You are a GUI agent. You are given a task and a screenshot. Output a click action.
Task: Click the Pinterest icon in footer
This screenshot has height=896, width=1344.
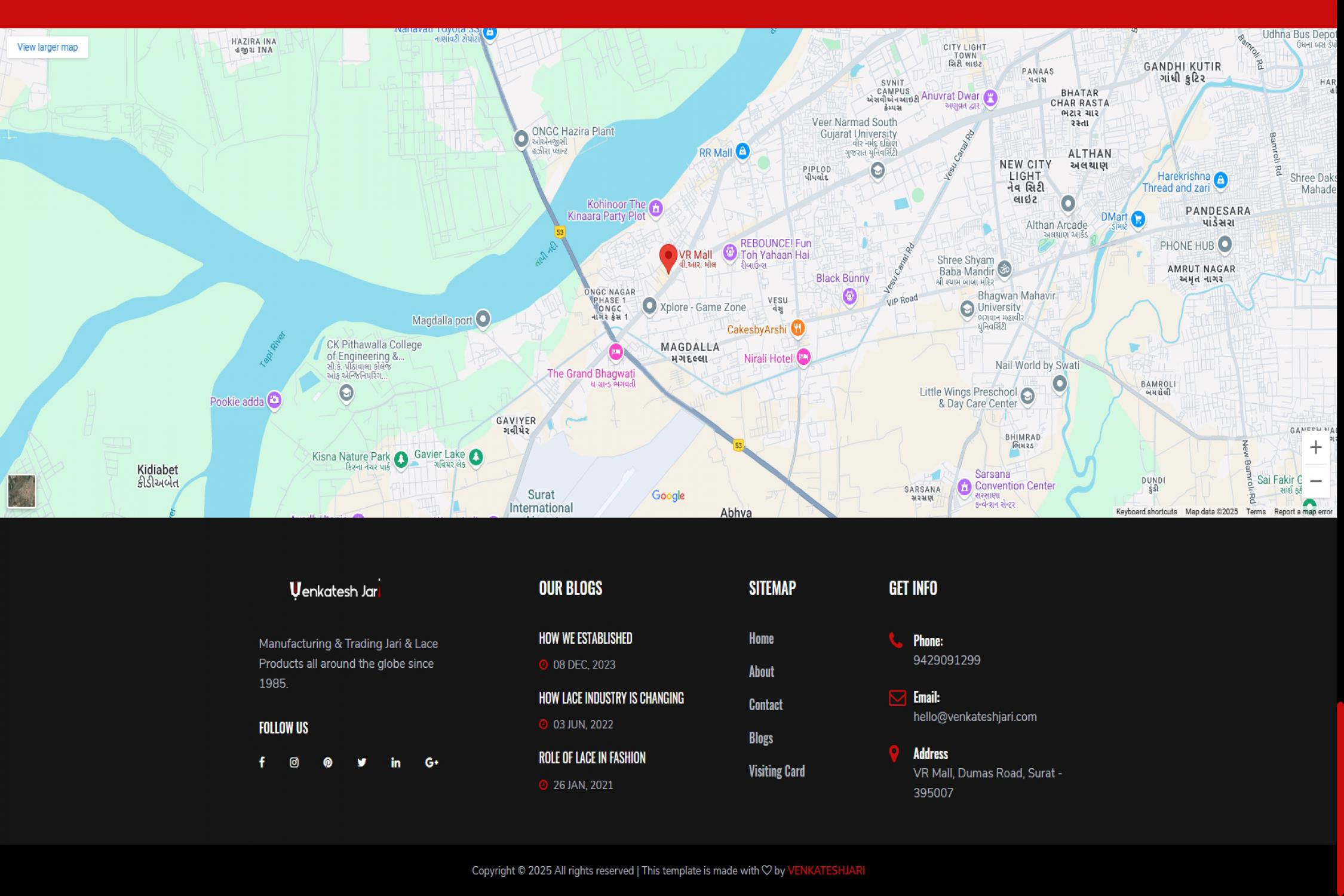(x=327, y=762)
